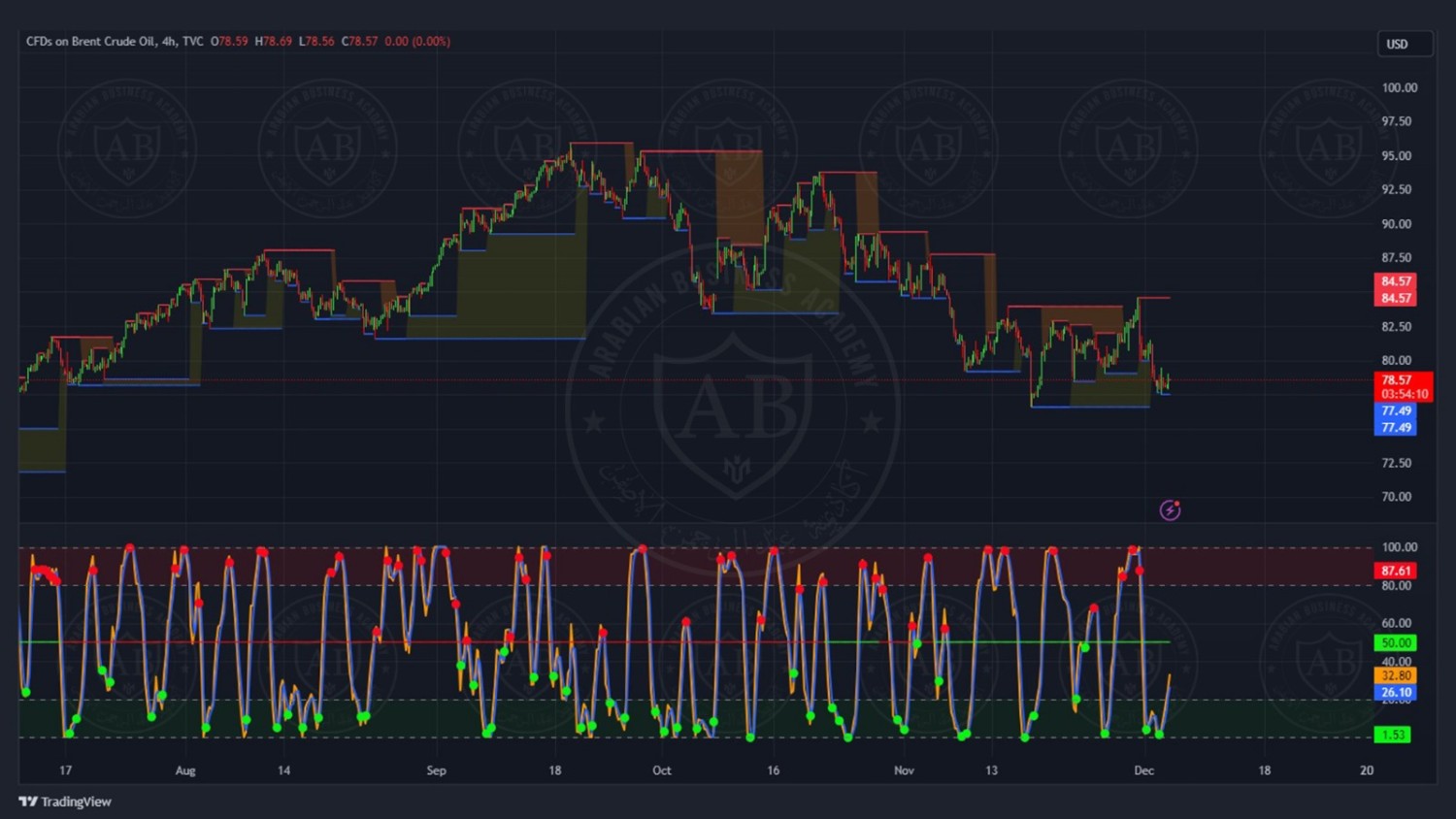Click the close value C78.57

(x=359, y=41)
